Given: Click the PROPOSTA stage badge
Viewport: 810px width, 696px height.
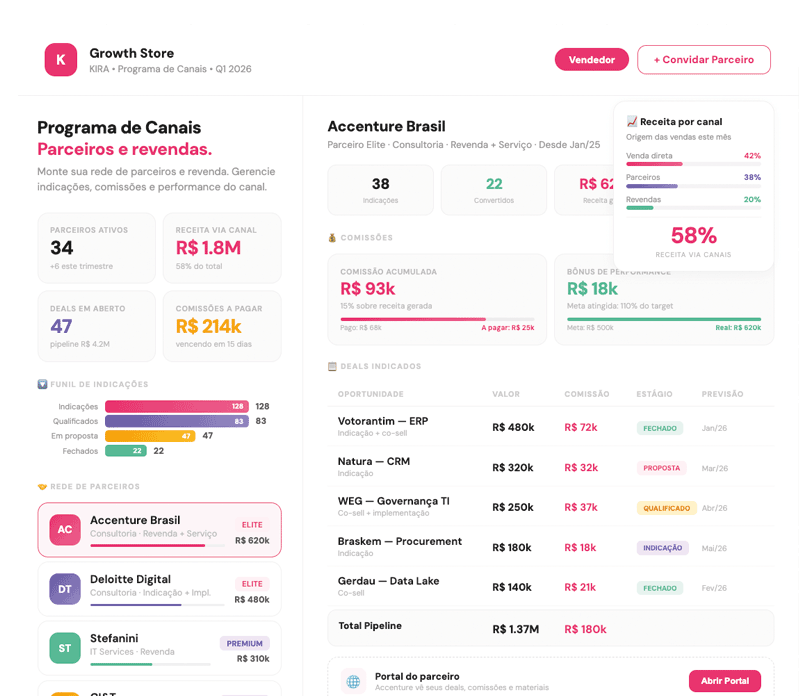Looking at the screenshot, I should (661, 468).
